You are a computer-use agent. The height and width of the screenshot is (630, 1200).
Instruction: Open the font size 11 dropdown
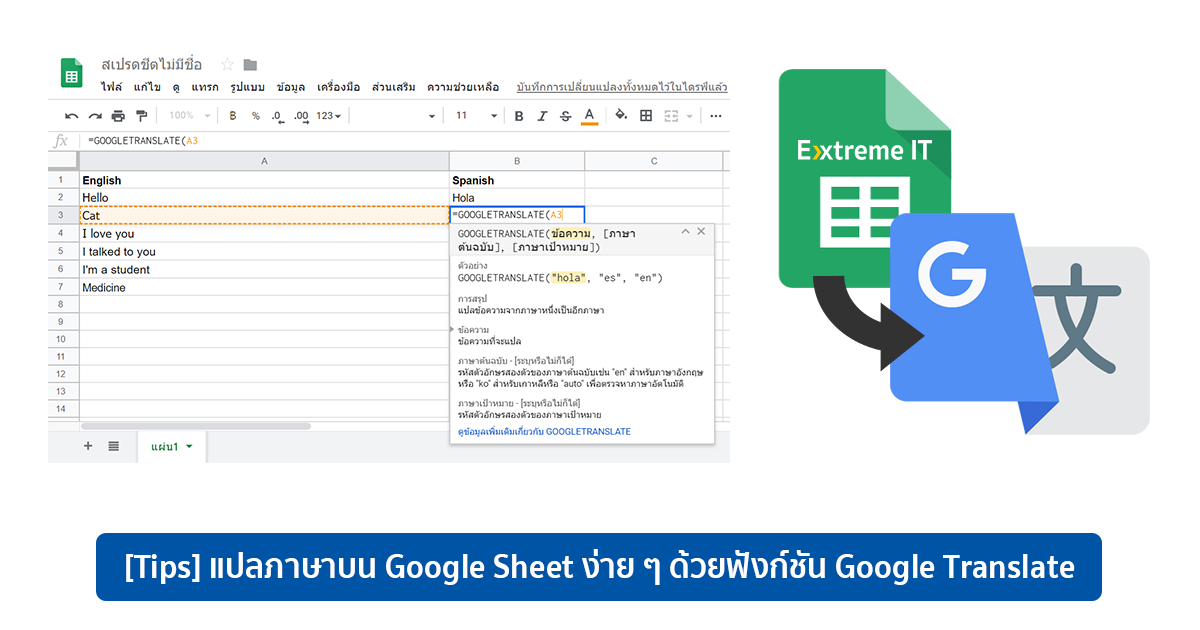476,116
